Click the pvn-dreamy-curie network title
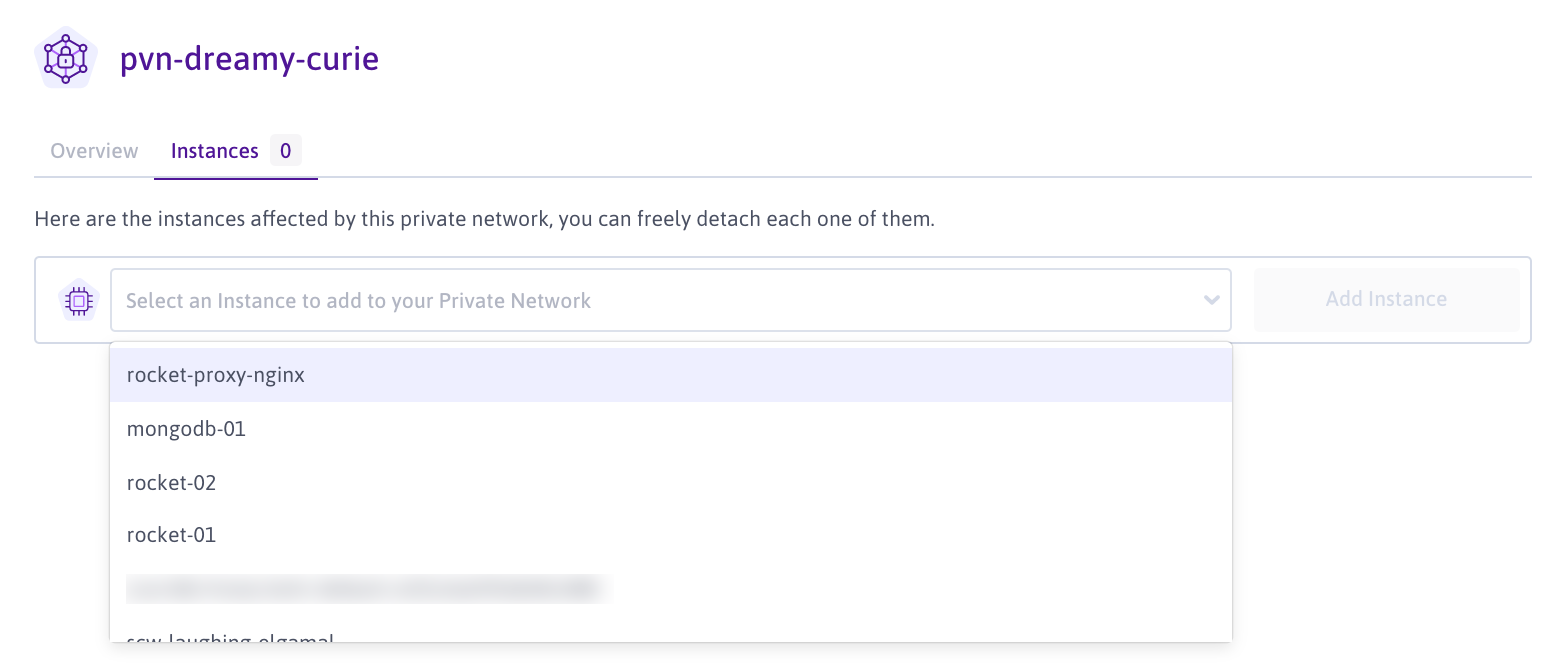 click(x=249, y=59)
